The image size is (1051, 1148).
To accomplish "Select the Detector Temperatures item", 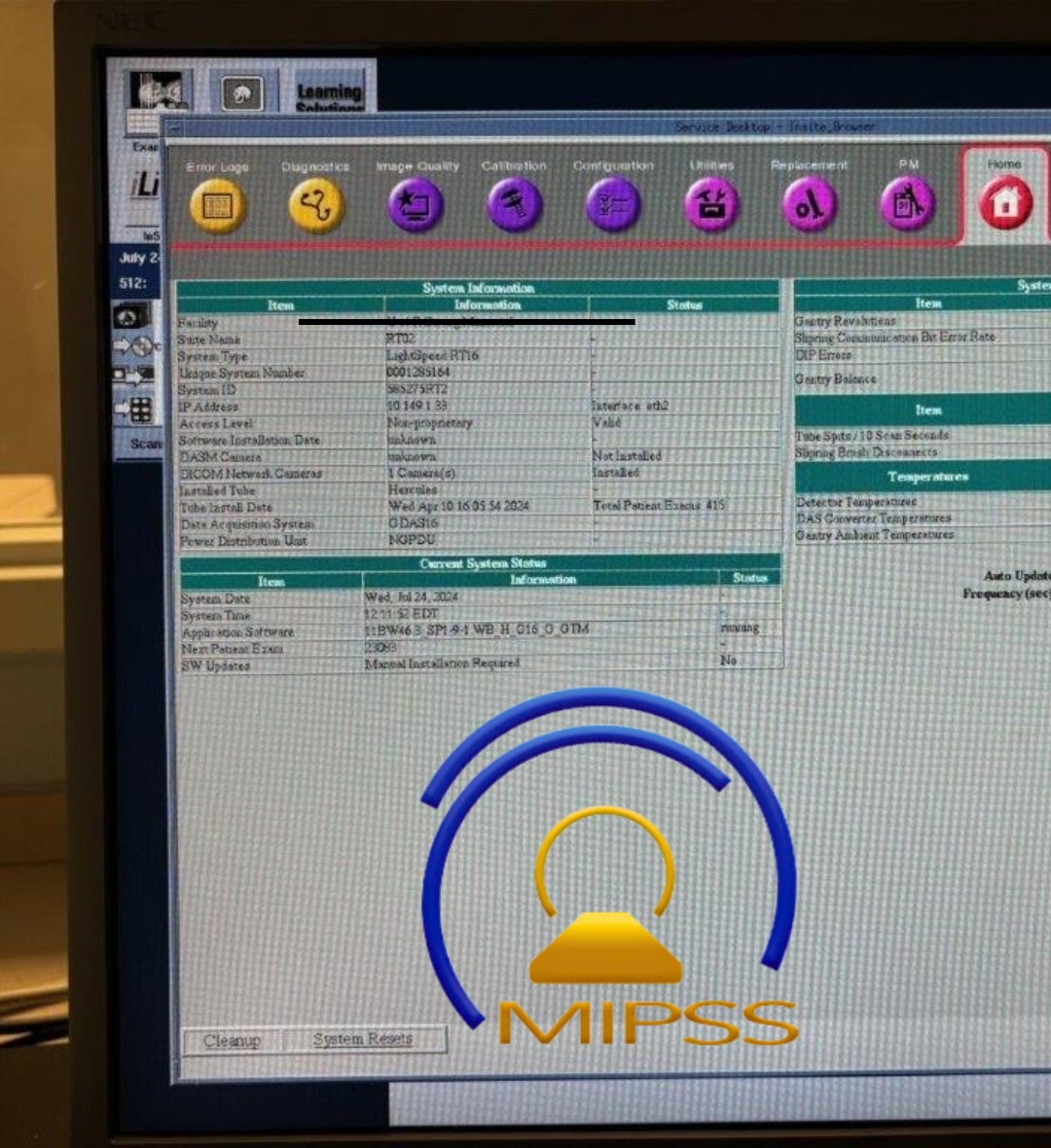I will coord(856,501).
